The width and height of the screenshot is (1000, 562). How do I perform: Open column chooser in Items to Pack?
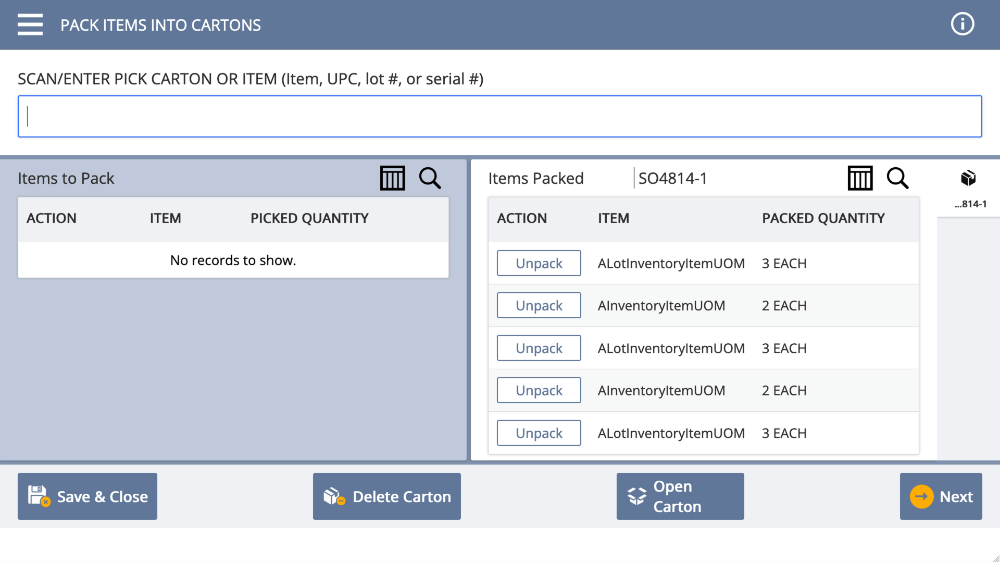[392, 178]
